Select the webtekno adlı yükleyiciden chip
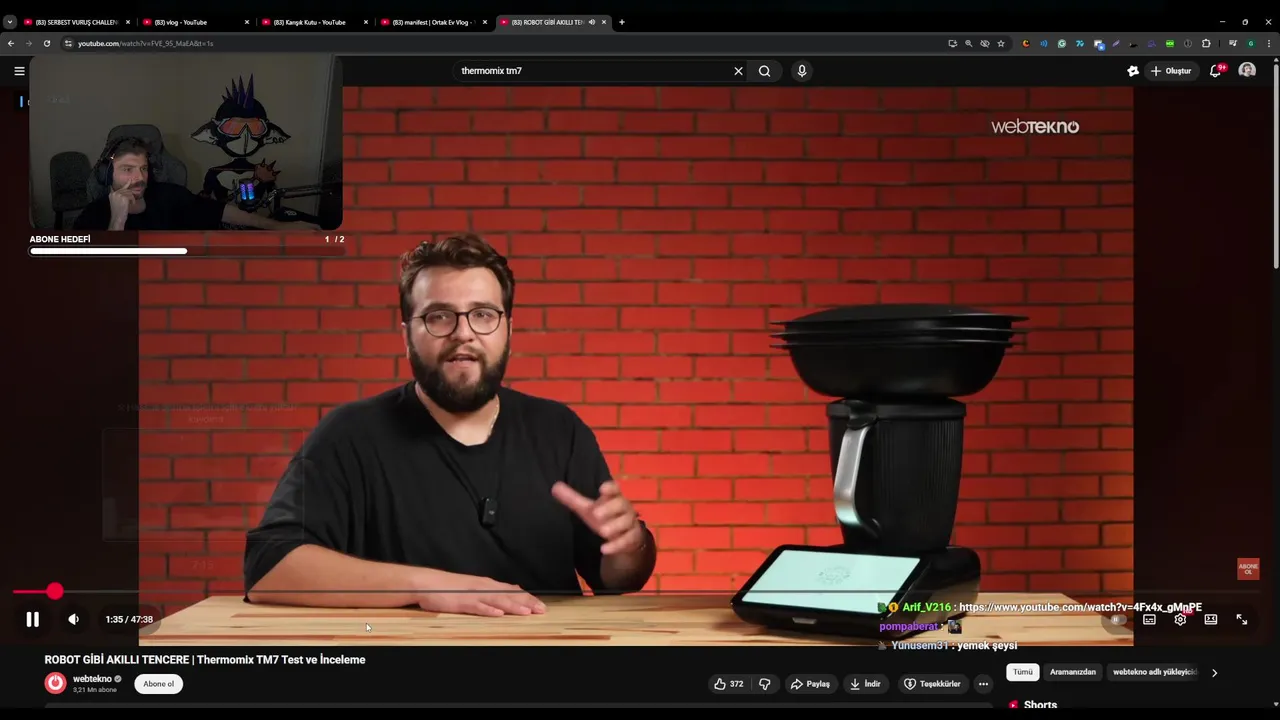The image size is (1280, 720). [x=1155, y=672]
